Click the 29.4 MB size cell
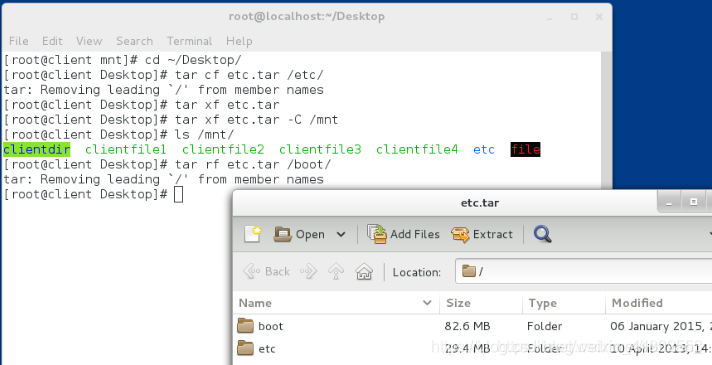This screenshot has height=365, width=712. 468,349
